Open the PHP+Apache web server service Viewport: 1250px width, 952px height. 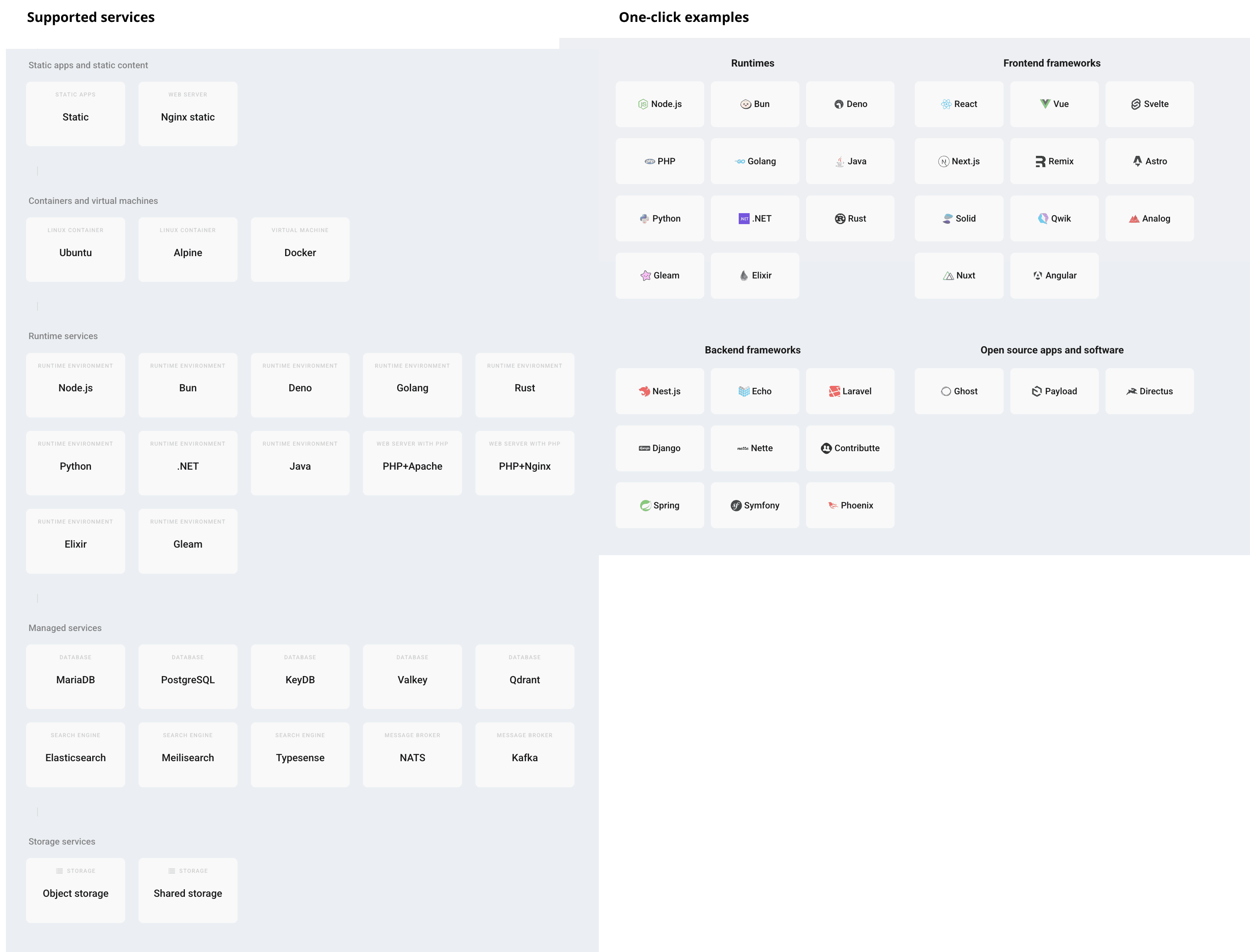pyautogui.click(x=412, y=463)
